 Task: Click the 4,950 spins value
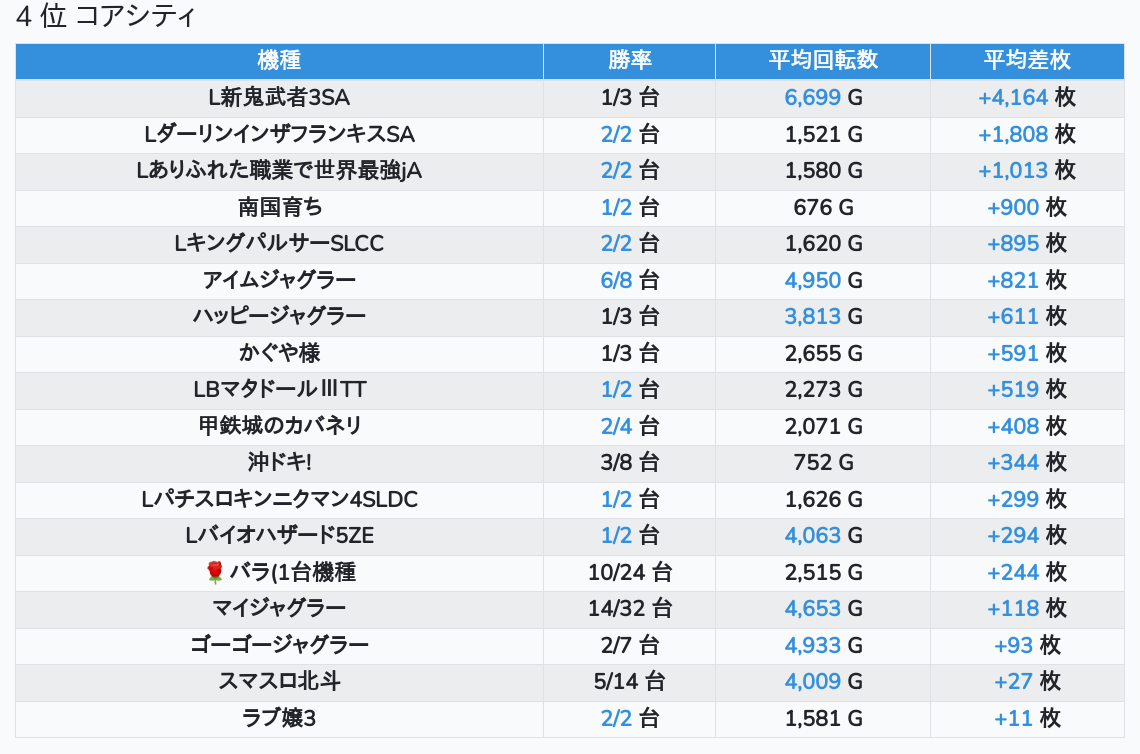tap(813, 280)
